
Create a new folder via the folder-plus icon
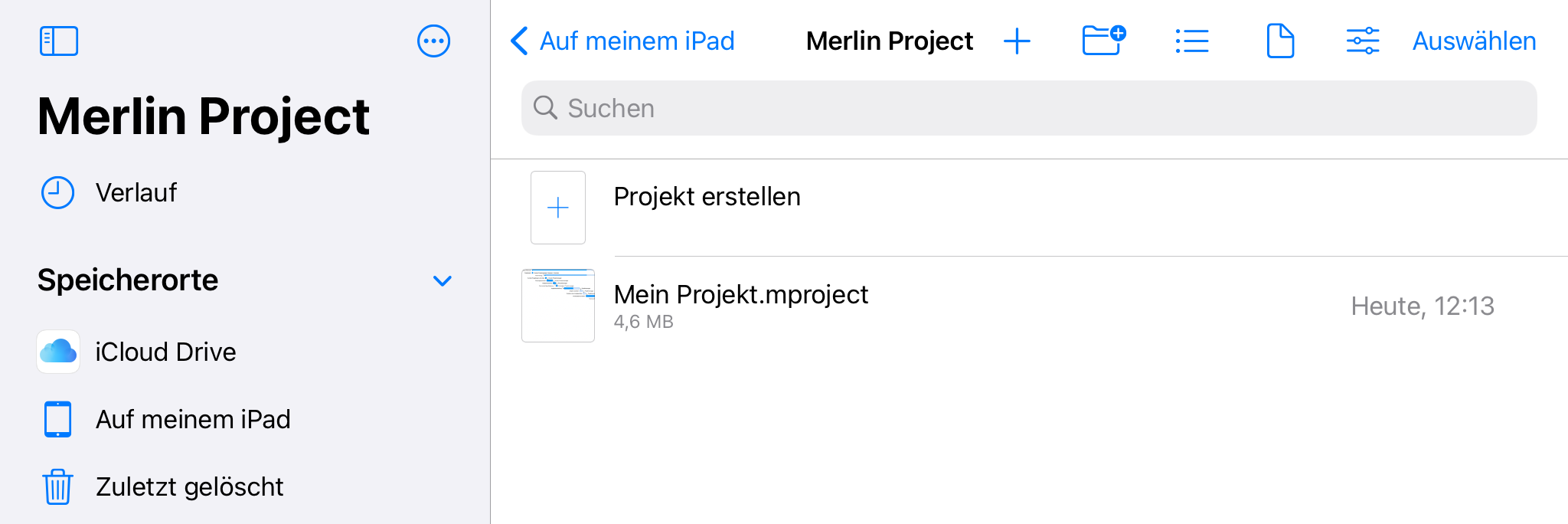1103,41
